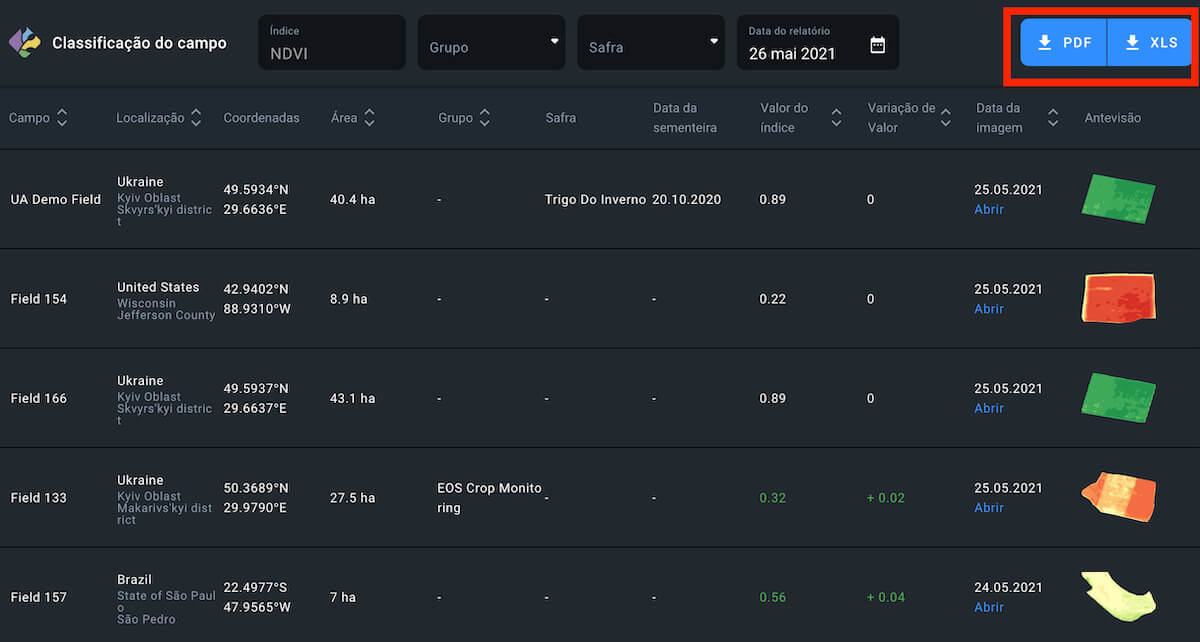Open the calendar icon in report date

pyautogui.click(x=877, y=45)
